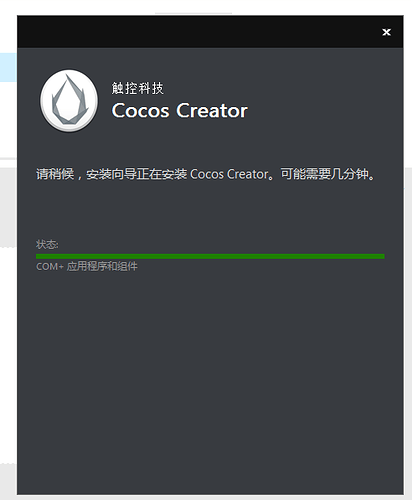Click the 状态 status label
Image resolution: width=412 pixels, height=500 pixels.
pos(47,244)
